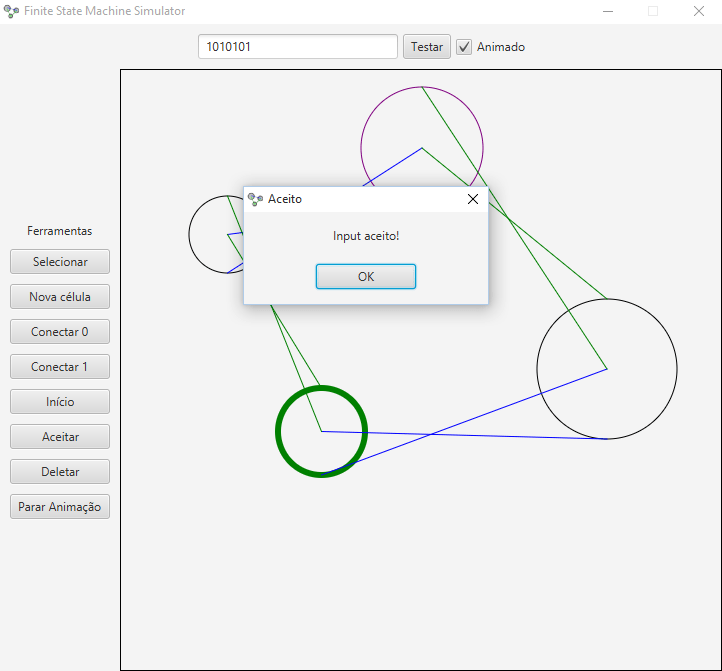Activate the Conectar 1 tool

coord(60,367)
